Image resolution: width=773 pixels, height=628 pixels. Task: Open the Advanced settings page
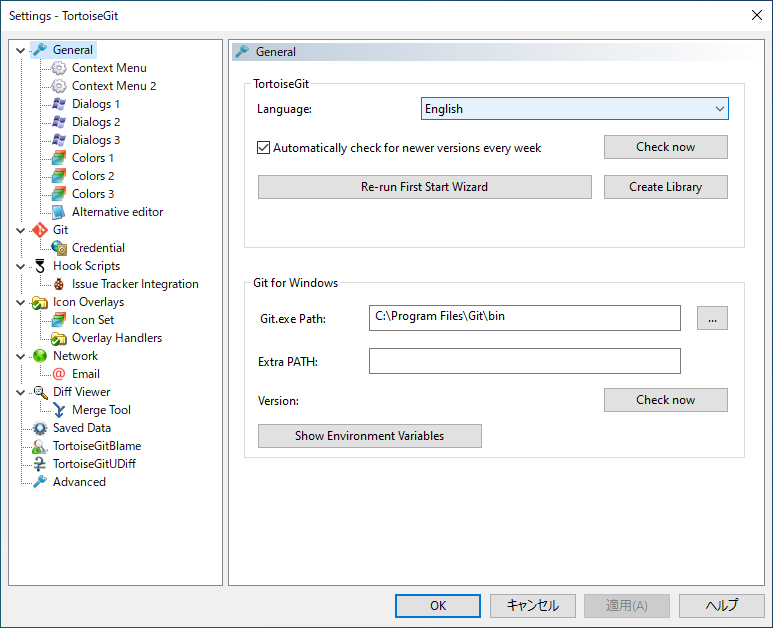pos(79,482)
